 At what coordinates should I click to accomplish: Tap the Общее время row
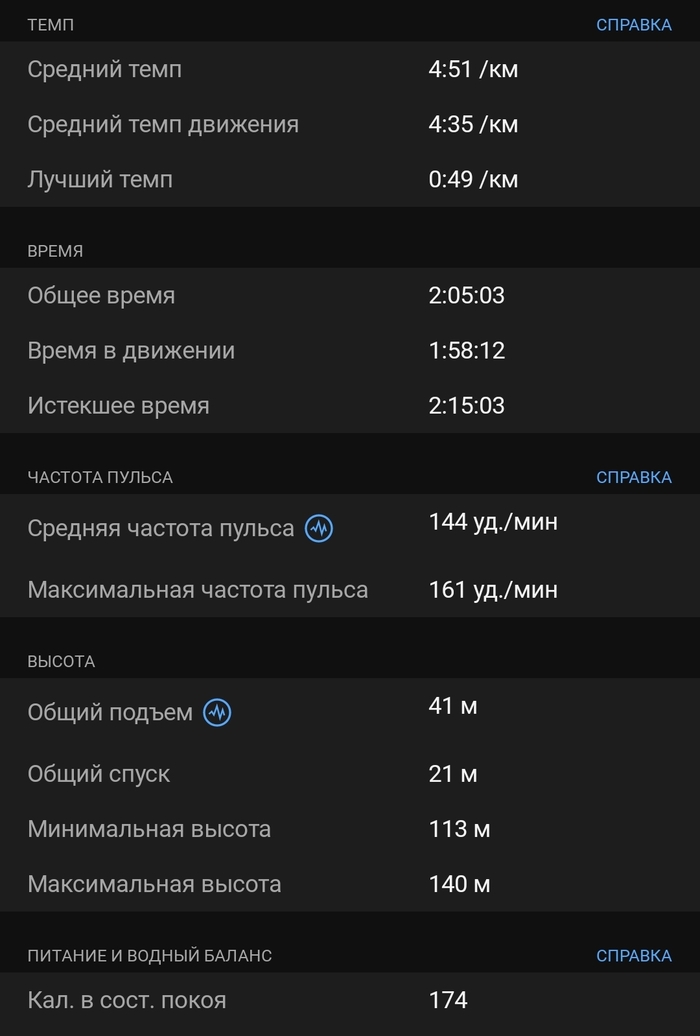pyautogui.click(x=350, y=296)
